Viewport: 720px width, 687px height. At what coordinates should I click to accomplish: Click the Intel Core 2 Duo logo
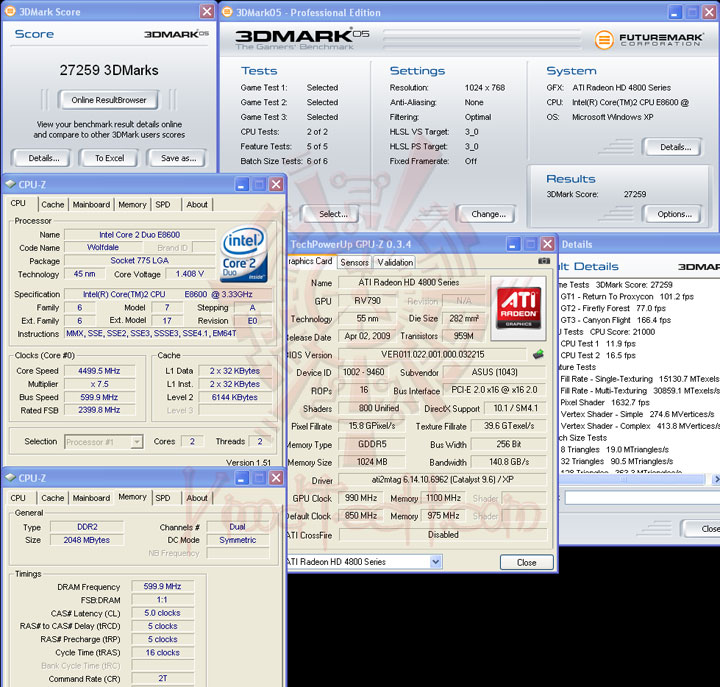tap(243, 253)
